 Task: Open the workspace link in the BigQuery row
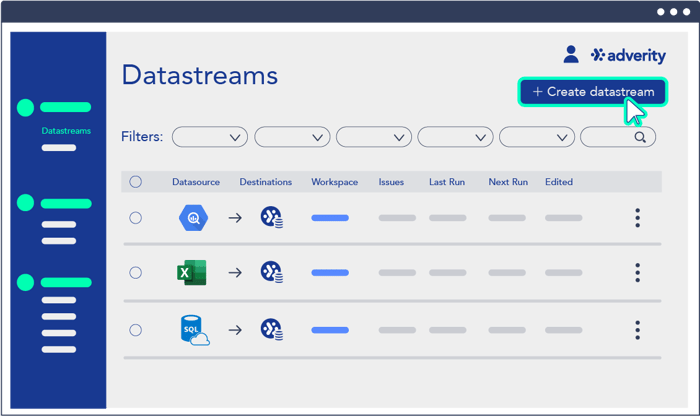(x=330, y=218)
